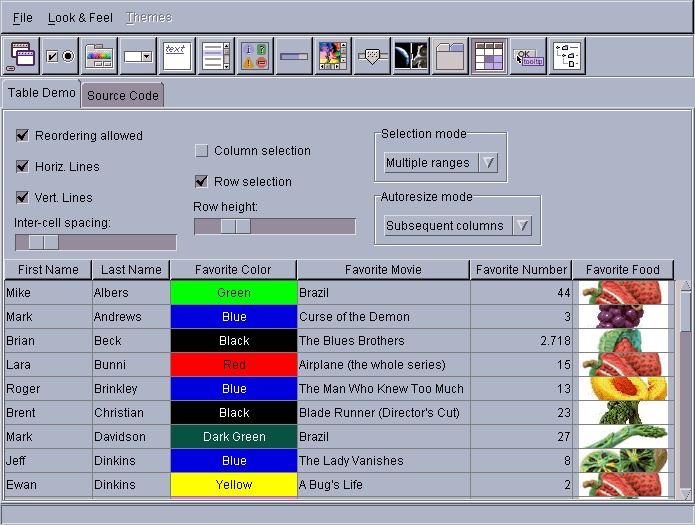Open the ToolTip demo icon
Viewport: 695px width, 525px height.
pos(528,56)
